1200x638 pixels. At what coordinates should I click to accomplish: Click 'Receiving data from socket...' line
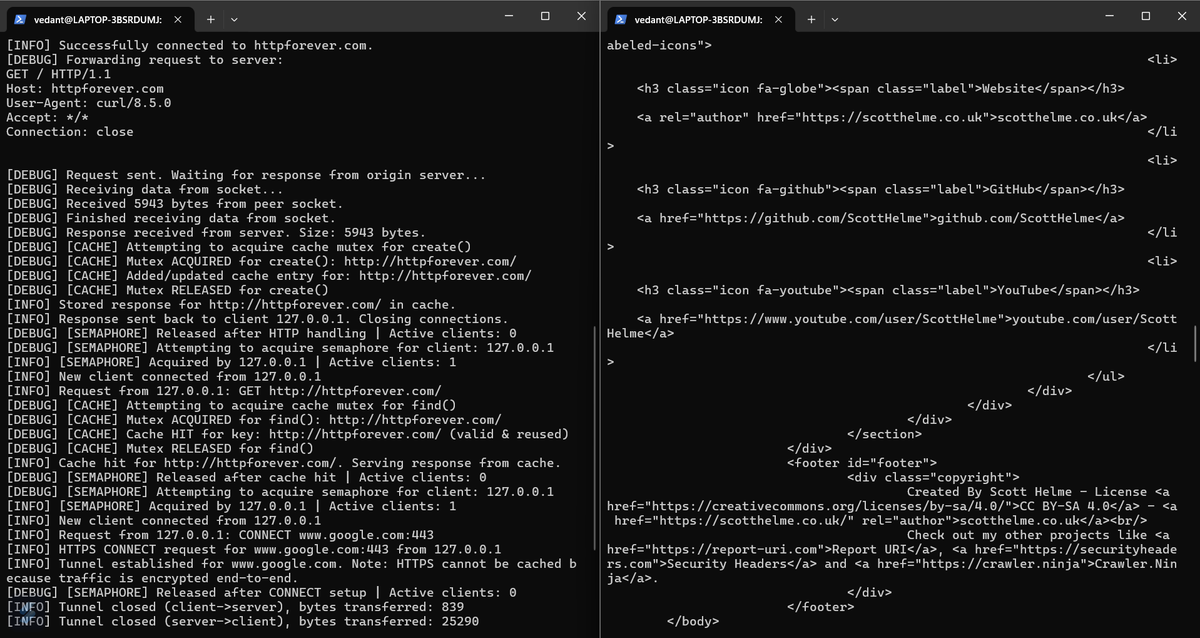coord(145,189)
